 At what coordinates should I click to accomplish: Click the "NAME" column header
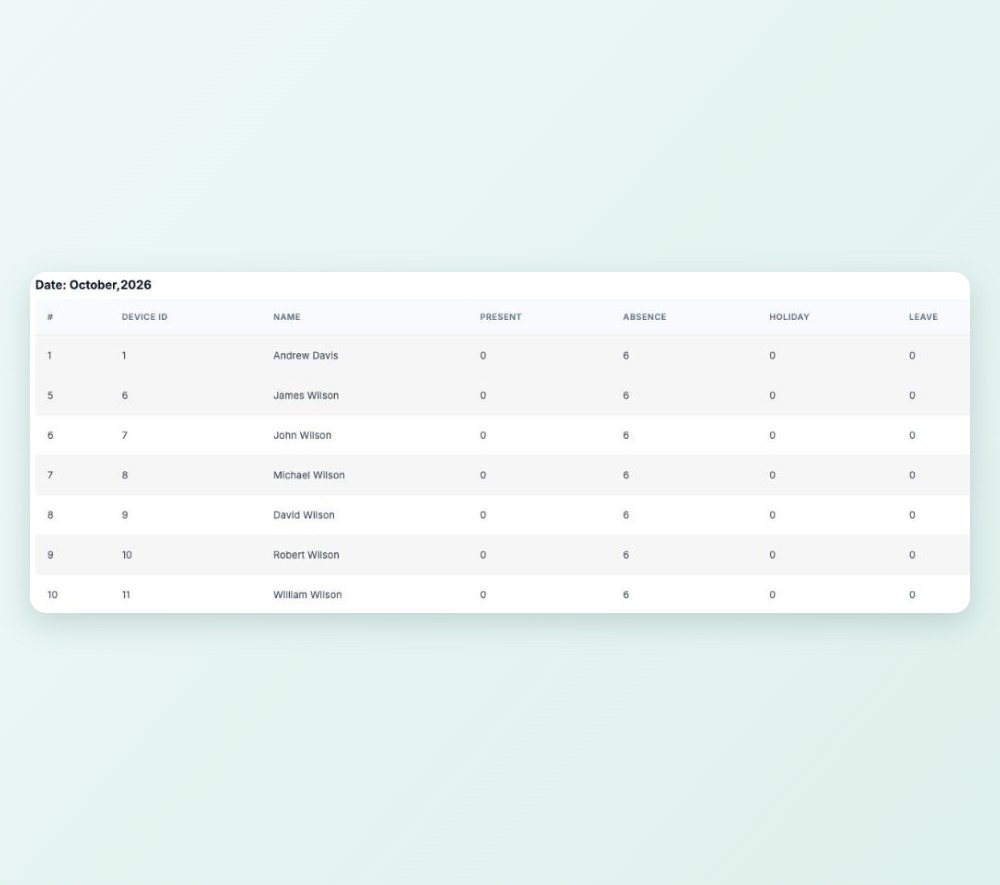pyautogui.click(x=287, y=317)
